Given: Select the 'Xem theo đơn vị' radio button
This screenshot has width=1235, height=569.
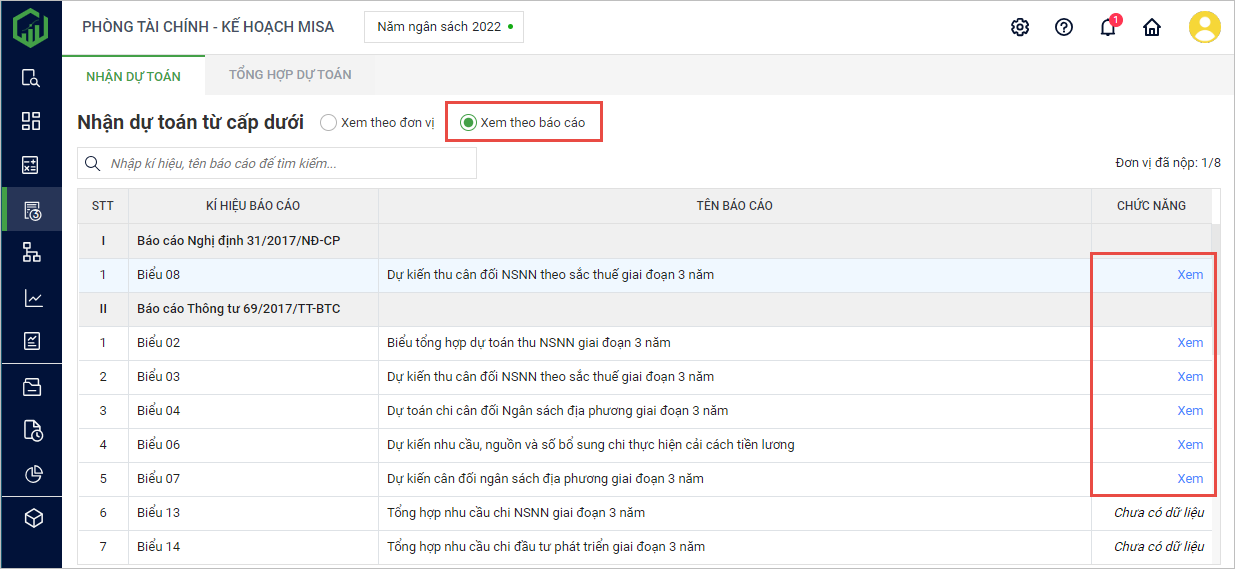Looking at the screenshot, I should pyautogui.click(x=329, y=123).
